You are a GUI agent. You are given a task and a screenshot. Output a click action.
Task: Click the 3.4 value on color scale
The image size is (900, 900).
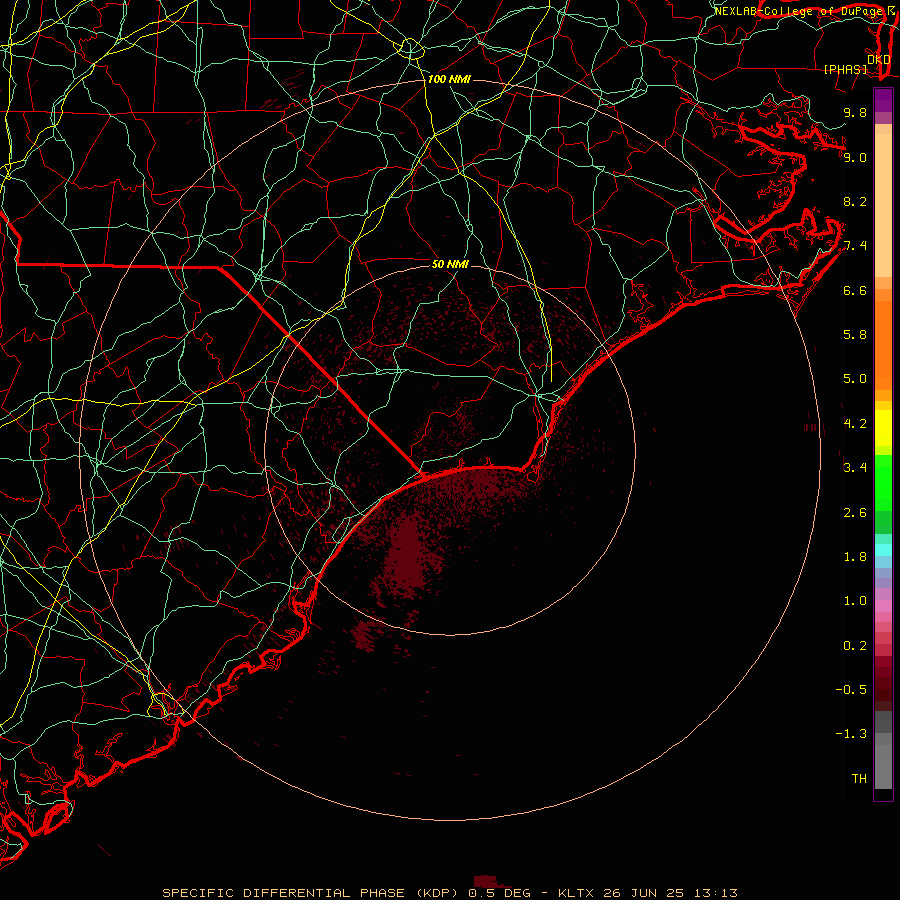(855, 468)
